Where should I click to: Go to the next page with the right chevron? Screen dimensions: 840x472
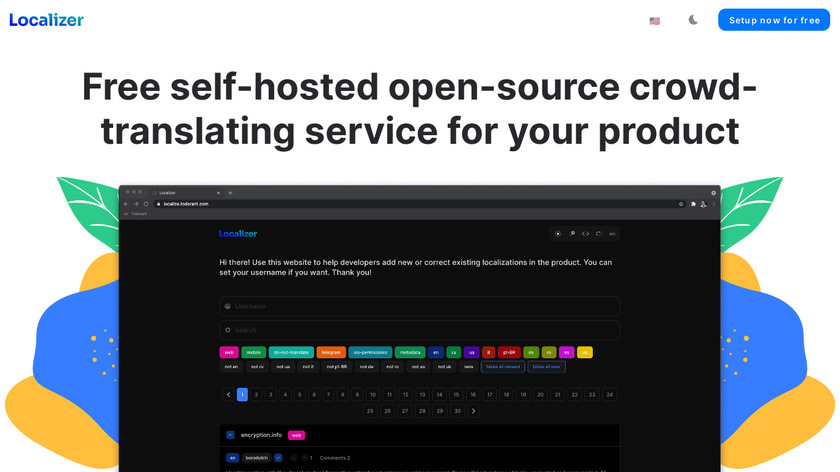[473, 411]
